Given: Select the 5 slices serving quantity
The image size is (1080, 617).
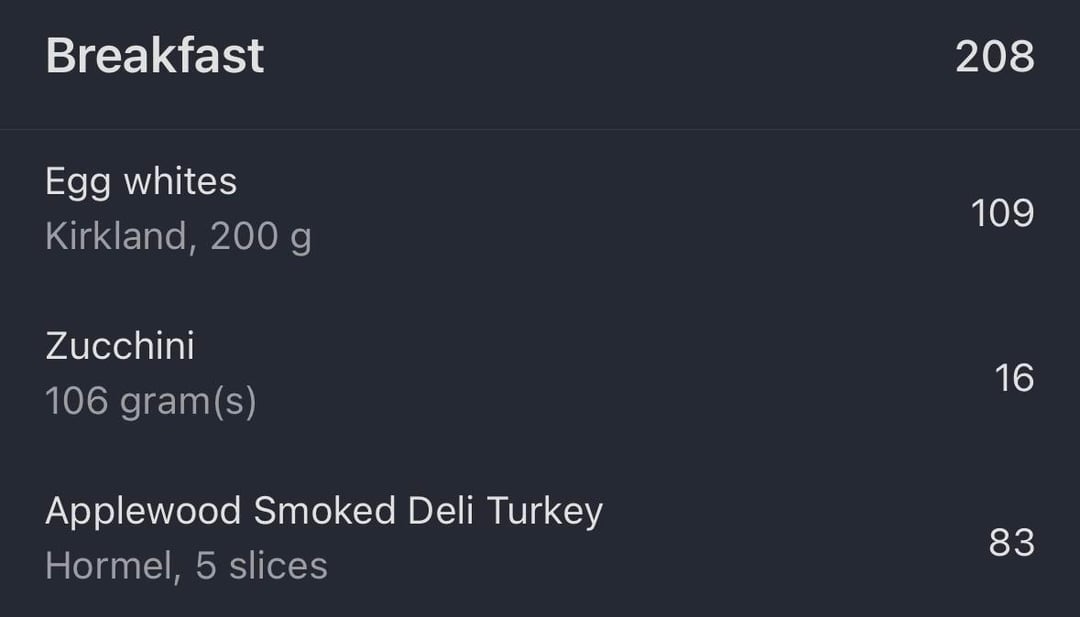Looking at the screenshot, I should [261, 567].
